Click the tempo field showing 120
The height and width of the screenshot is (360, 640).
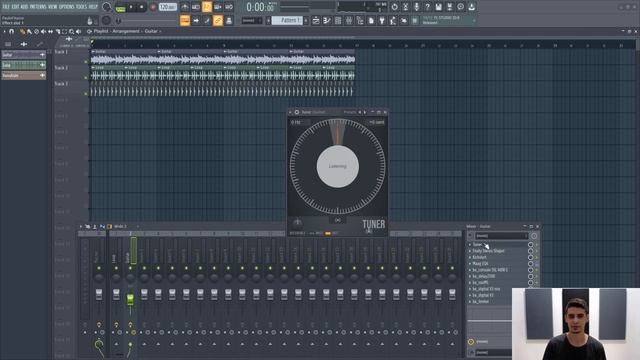pos(167,7)
